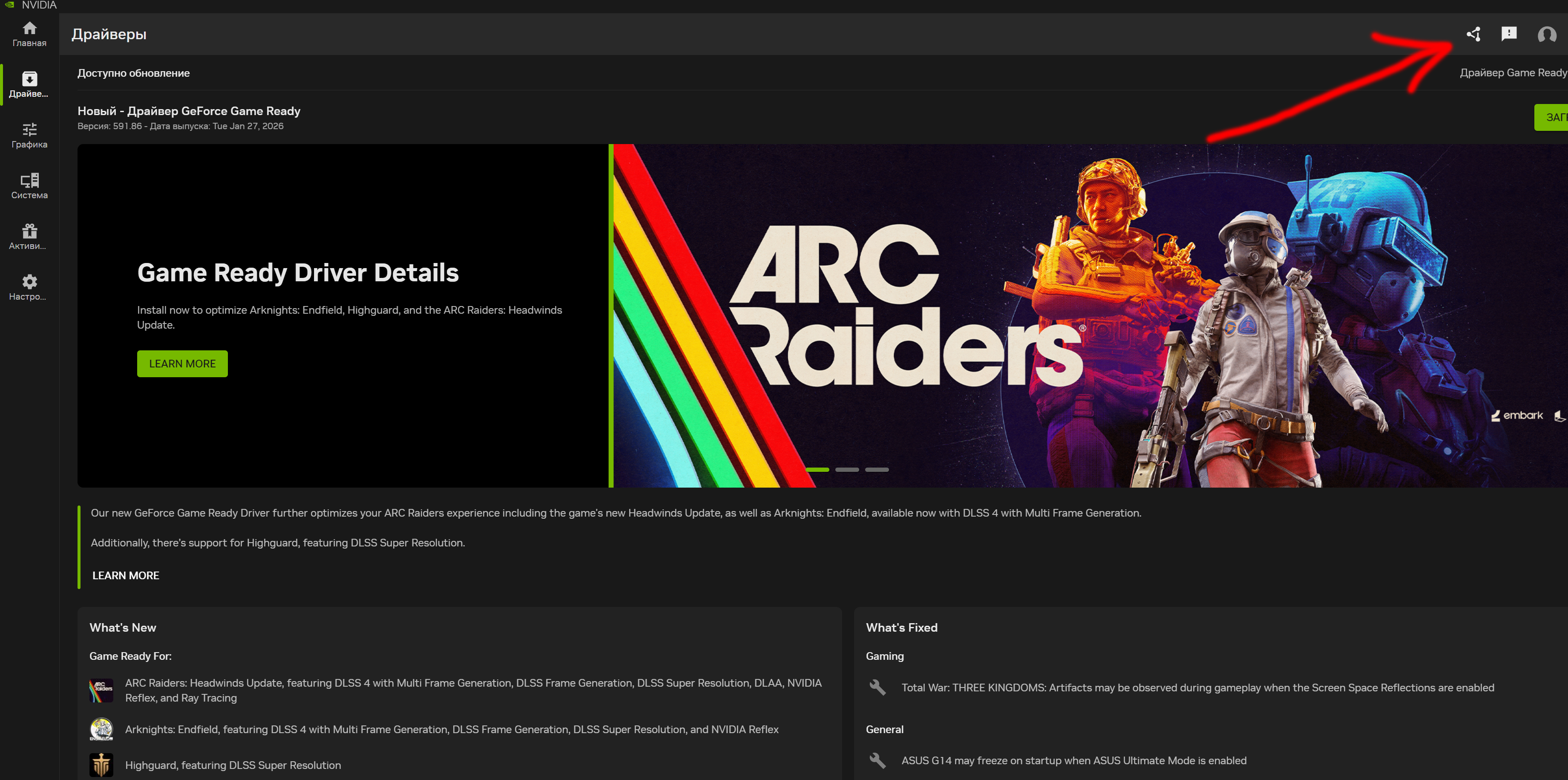The image size is (1568, 780).
Task: Click the Highguard game thumbnail icon
Action: pyautogui.click(x=101, y=765)
